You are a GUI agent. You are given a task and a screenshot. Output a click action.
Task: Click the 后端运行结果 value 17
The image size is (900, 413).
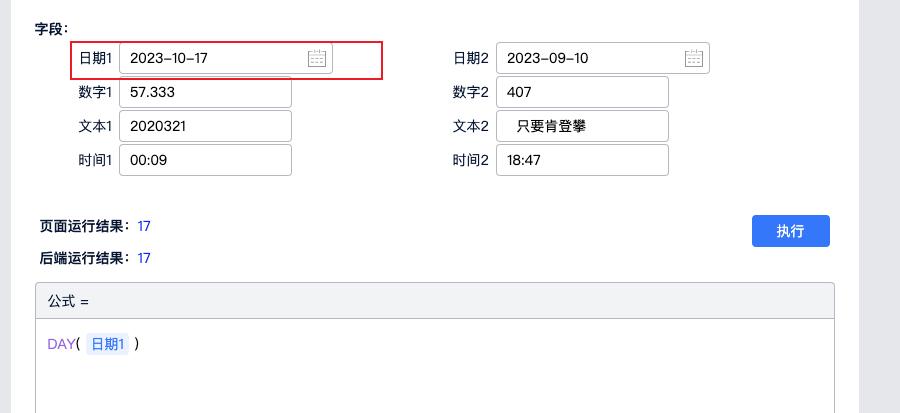(144, 258)
